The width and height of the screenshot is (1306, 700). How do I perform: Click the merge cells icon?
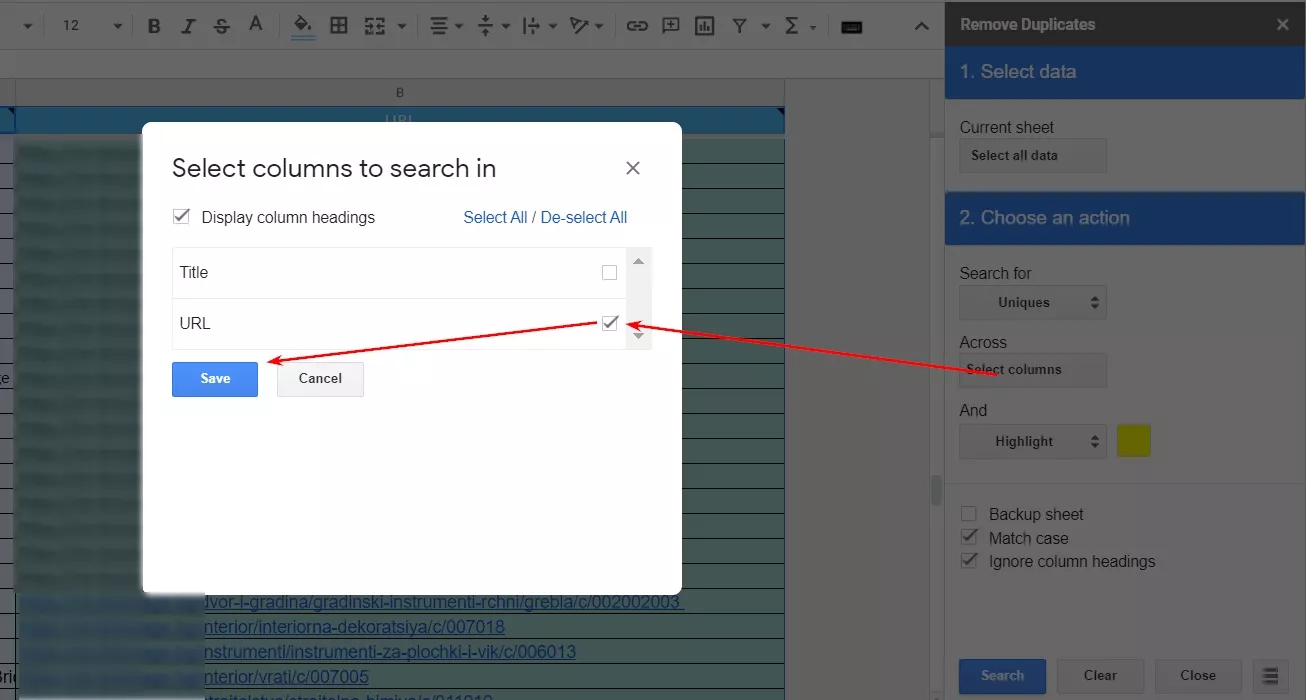point(375,26)
